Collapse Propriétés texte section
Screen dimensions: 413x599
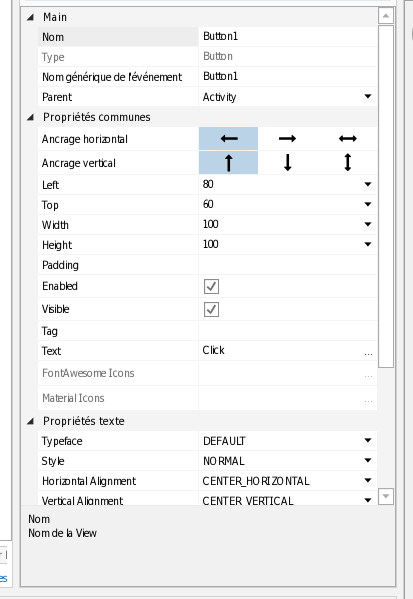click(x=31, y=421)
